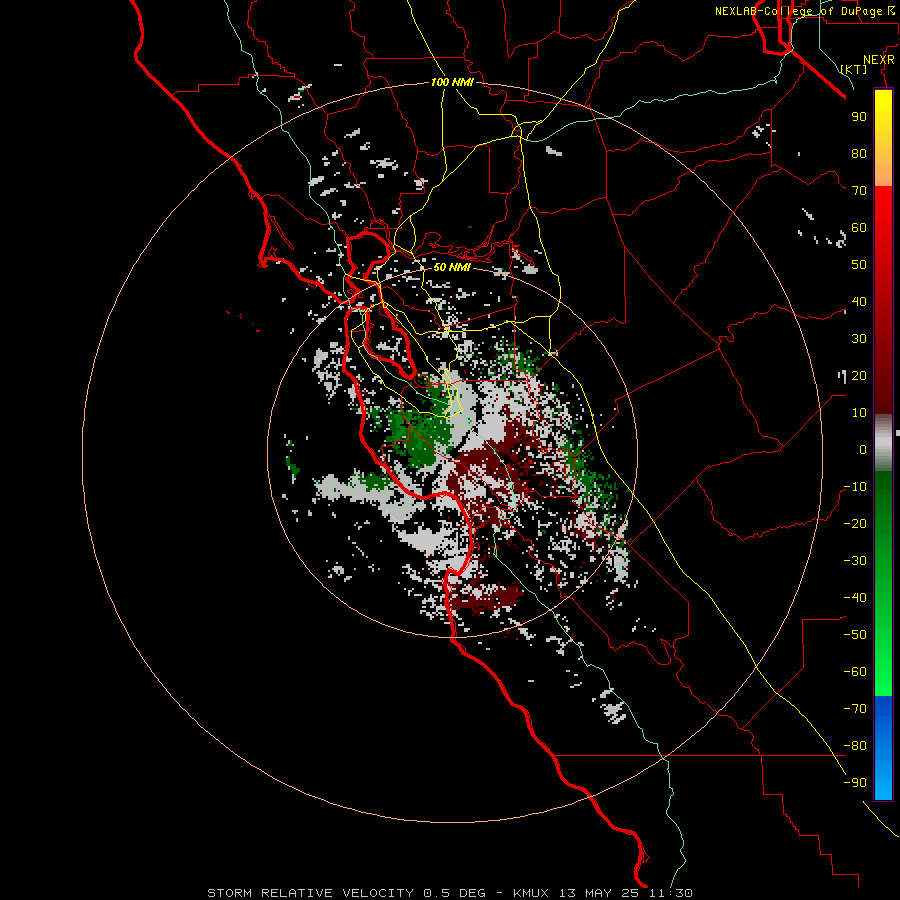900x900 pixels.
Task: Click the -50 value on the velocity scale
Action: 855,635
